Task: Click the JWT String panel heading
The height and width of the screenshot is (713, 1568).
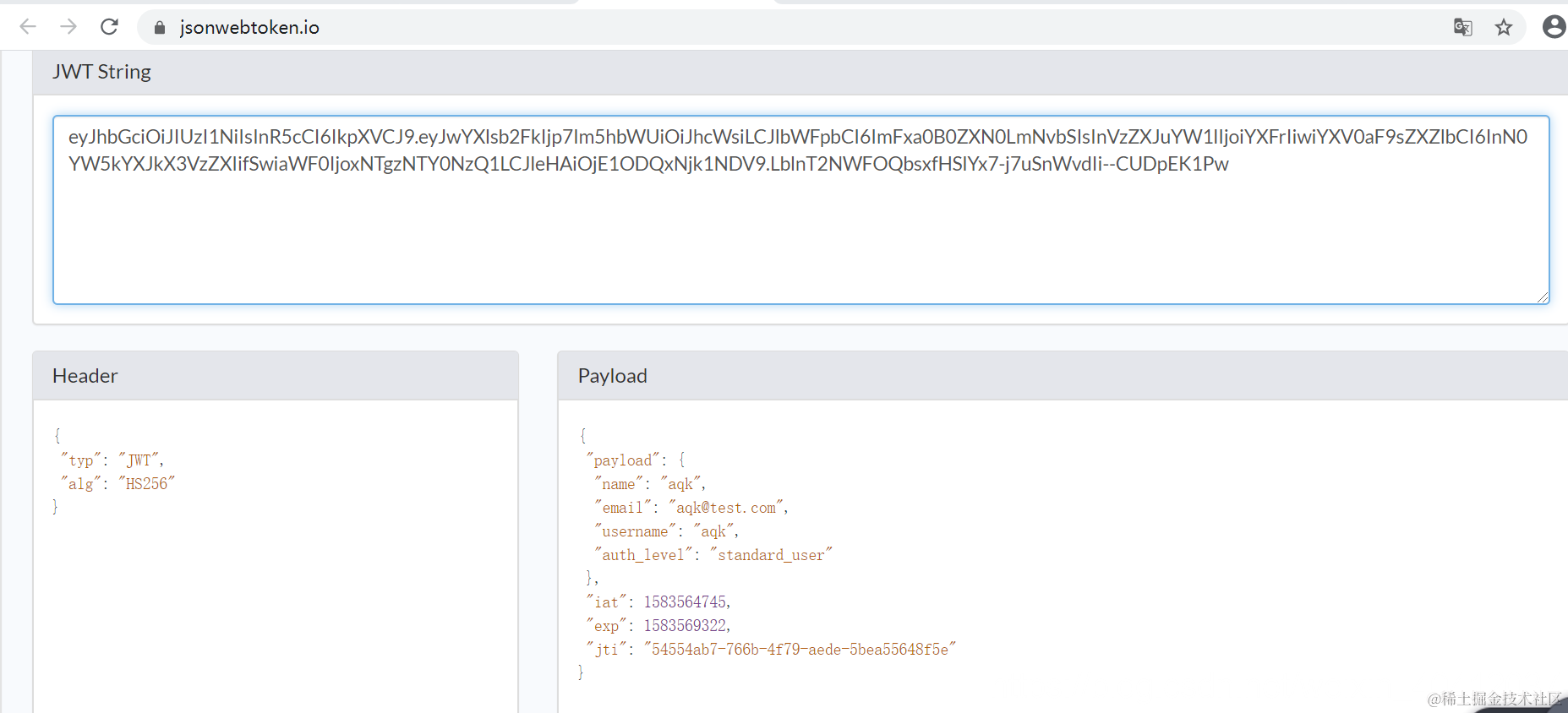Action: 101,72
